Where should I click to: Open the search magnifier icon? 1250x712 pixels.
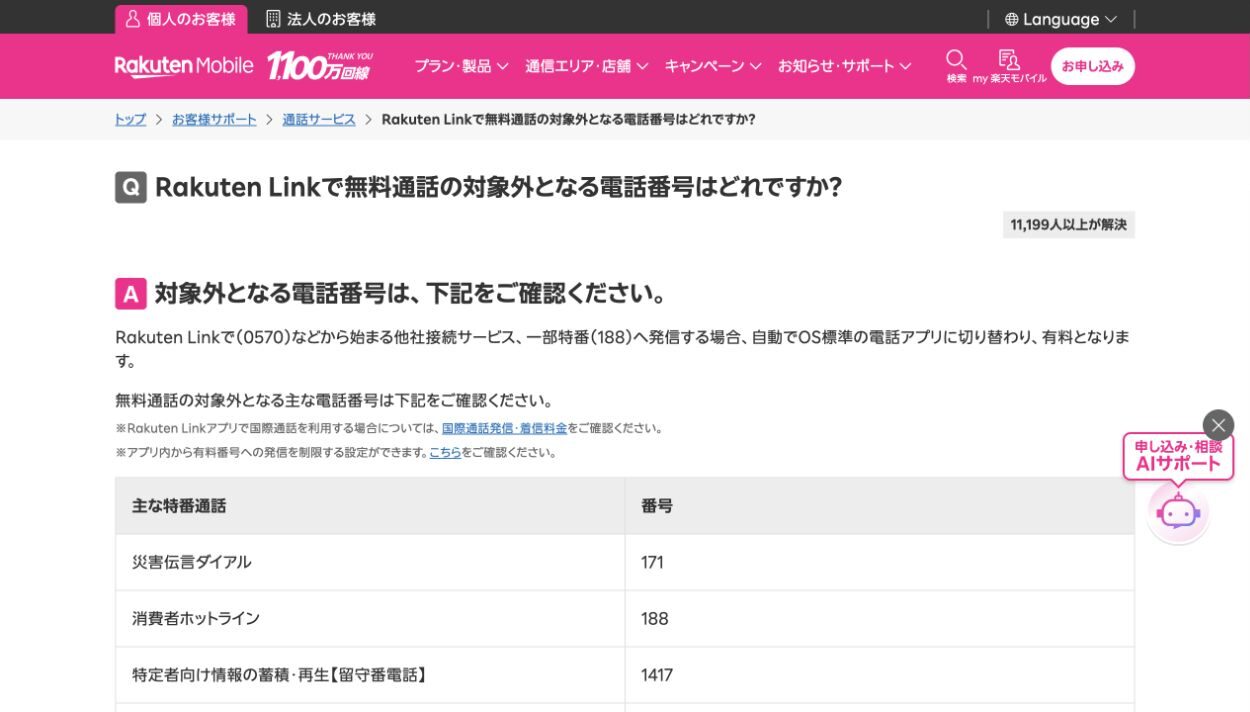956,66
